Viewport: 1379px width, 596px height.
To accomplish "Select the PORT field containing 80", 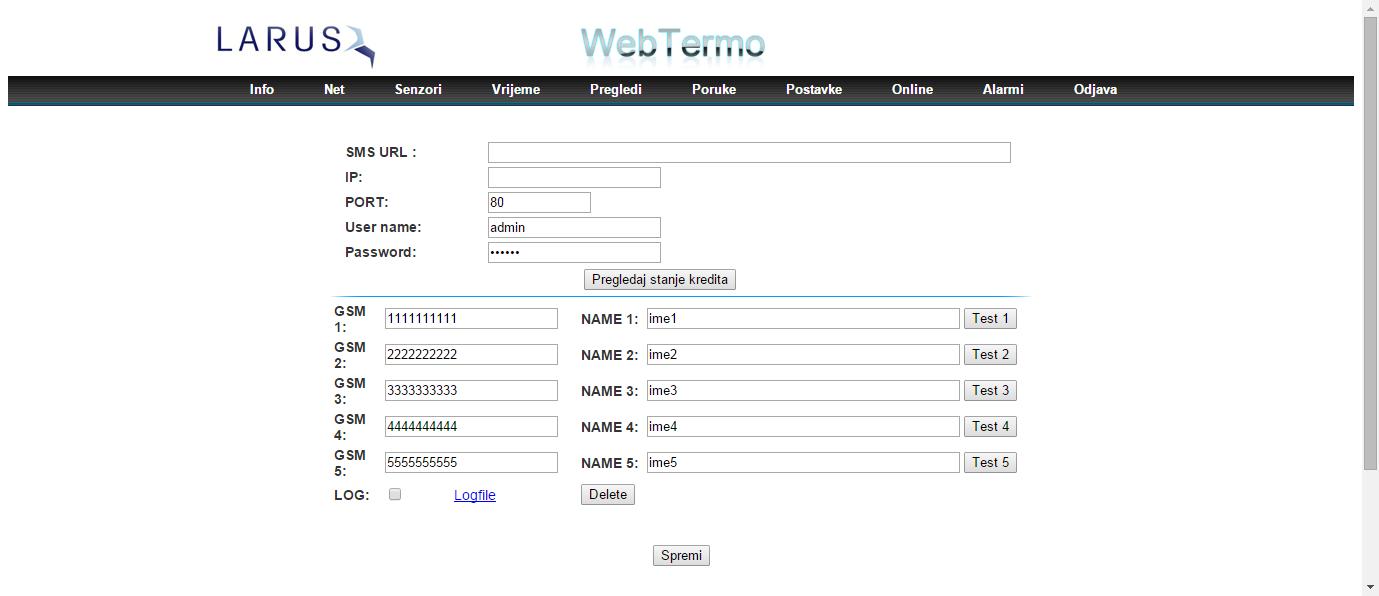I will pyautogui.click(x=539, y=203).
